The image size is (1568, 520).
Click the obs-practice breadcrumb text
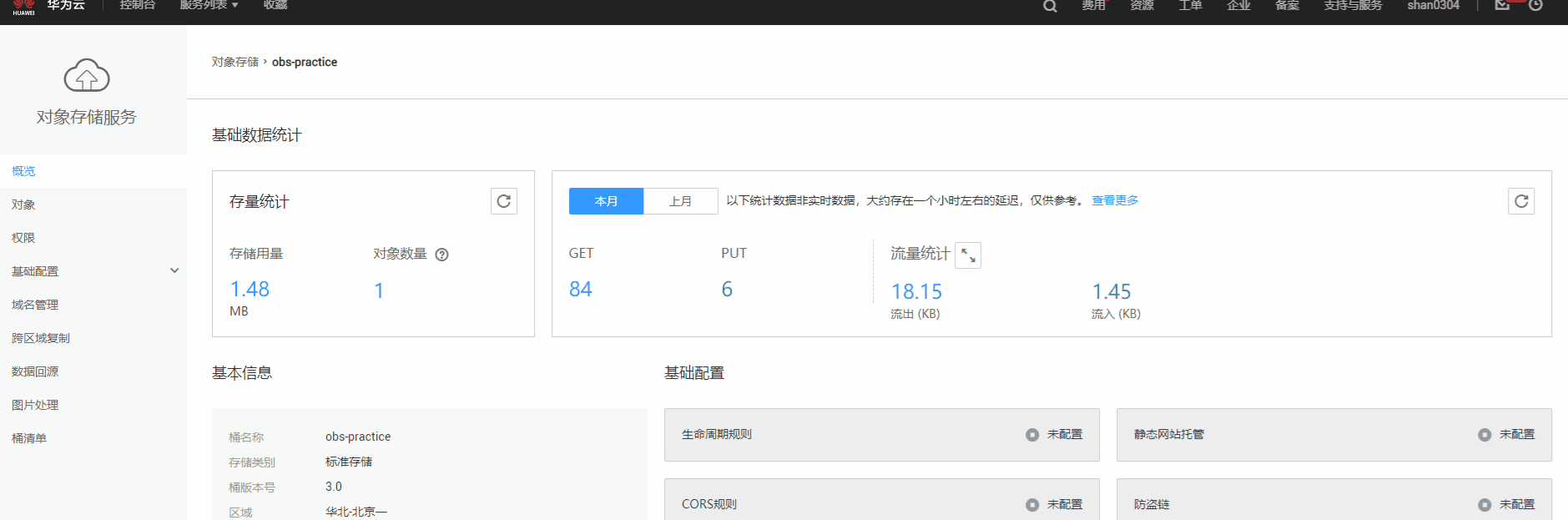coord(305,62)
